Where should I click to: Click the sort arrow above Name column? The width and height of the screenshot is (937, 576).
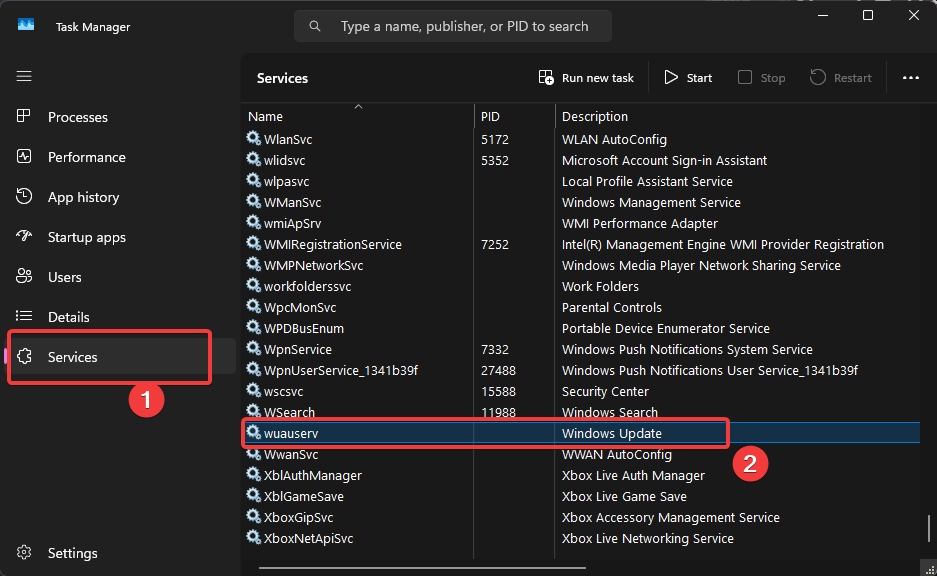coord(359,106)
